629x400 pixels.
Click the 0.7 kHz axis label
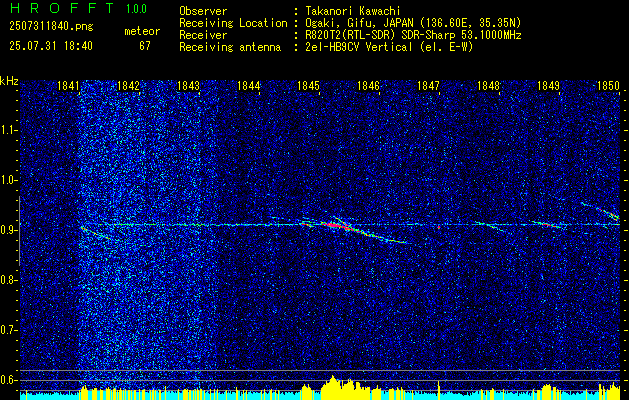coord(9,330)
